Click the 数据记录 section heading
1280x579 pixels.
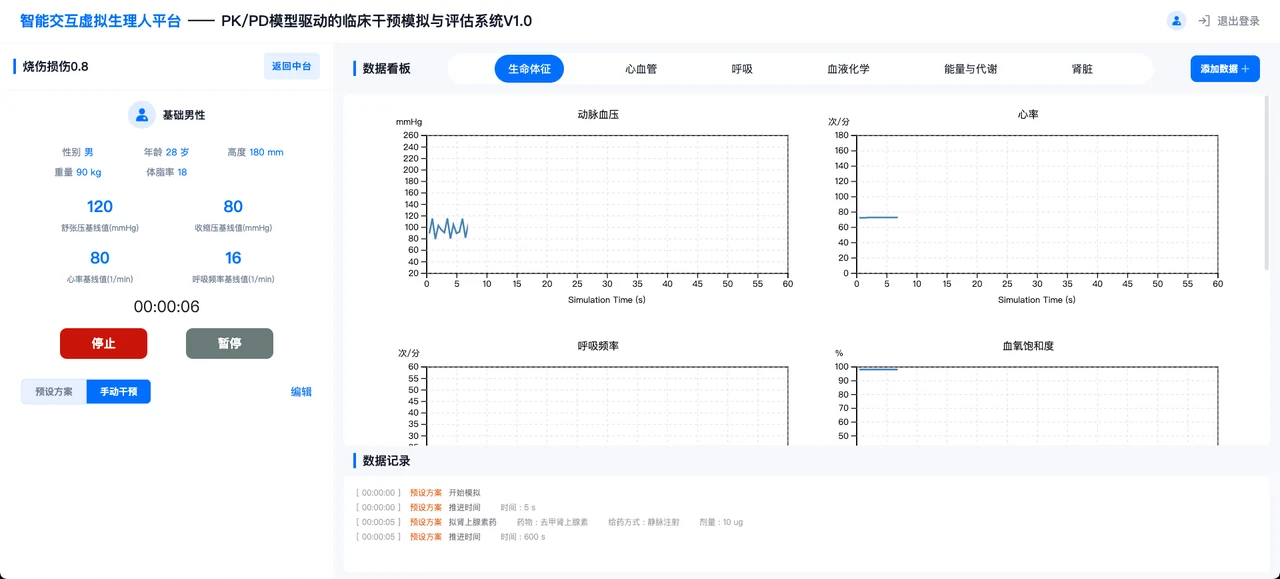click(x=386, y=461)
